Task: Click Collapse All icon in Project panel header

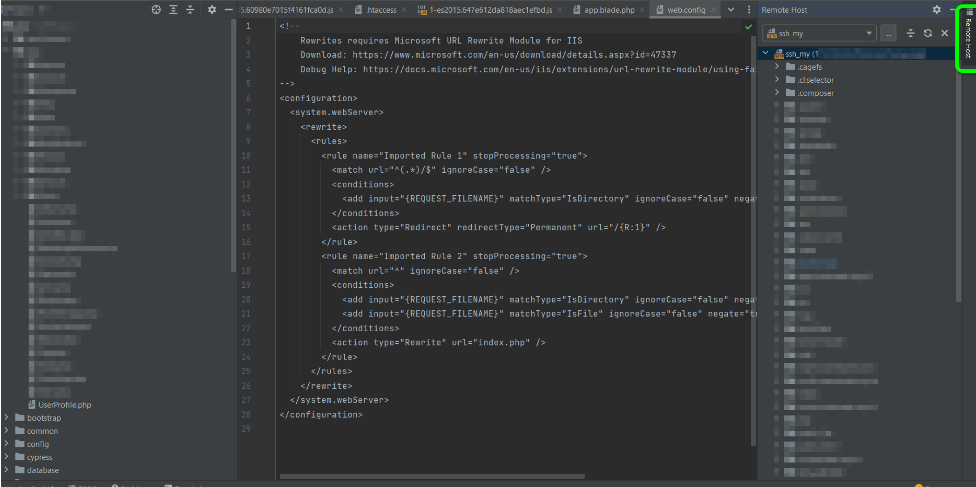Action: click(190, 10)
